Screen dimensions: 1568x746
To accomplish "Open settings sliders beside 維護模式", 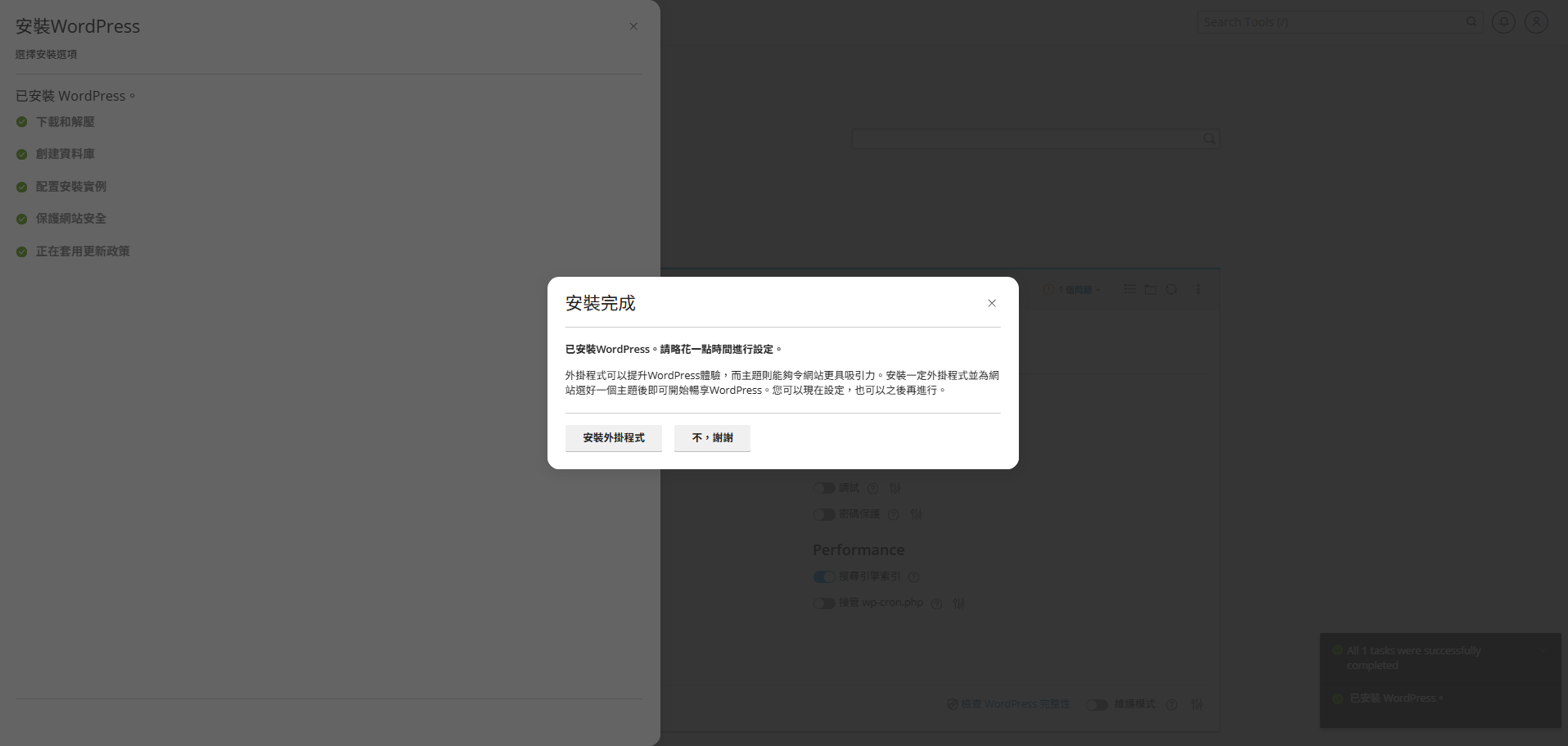I will [x=1197, y=704].
